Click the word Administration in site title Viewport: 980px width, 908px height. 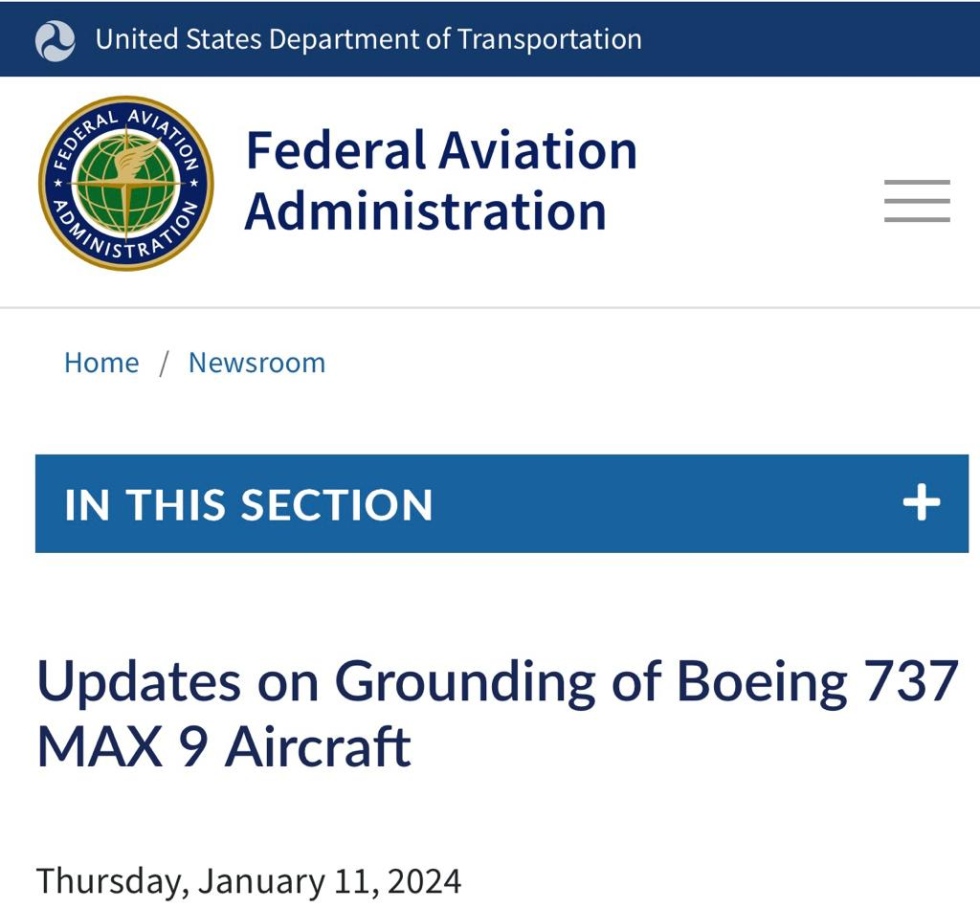[x=426, y=211]
